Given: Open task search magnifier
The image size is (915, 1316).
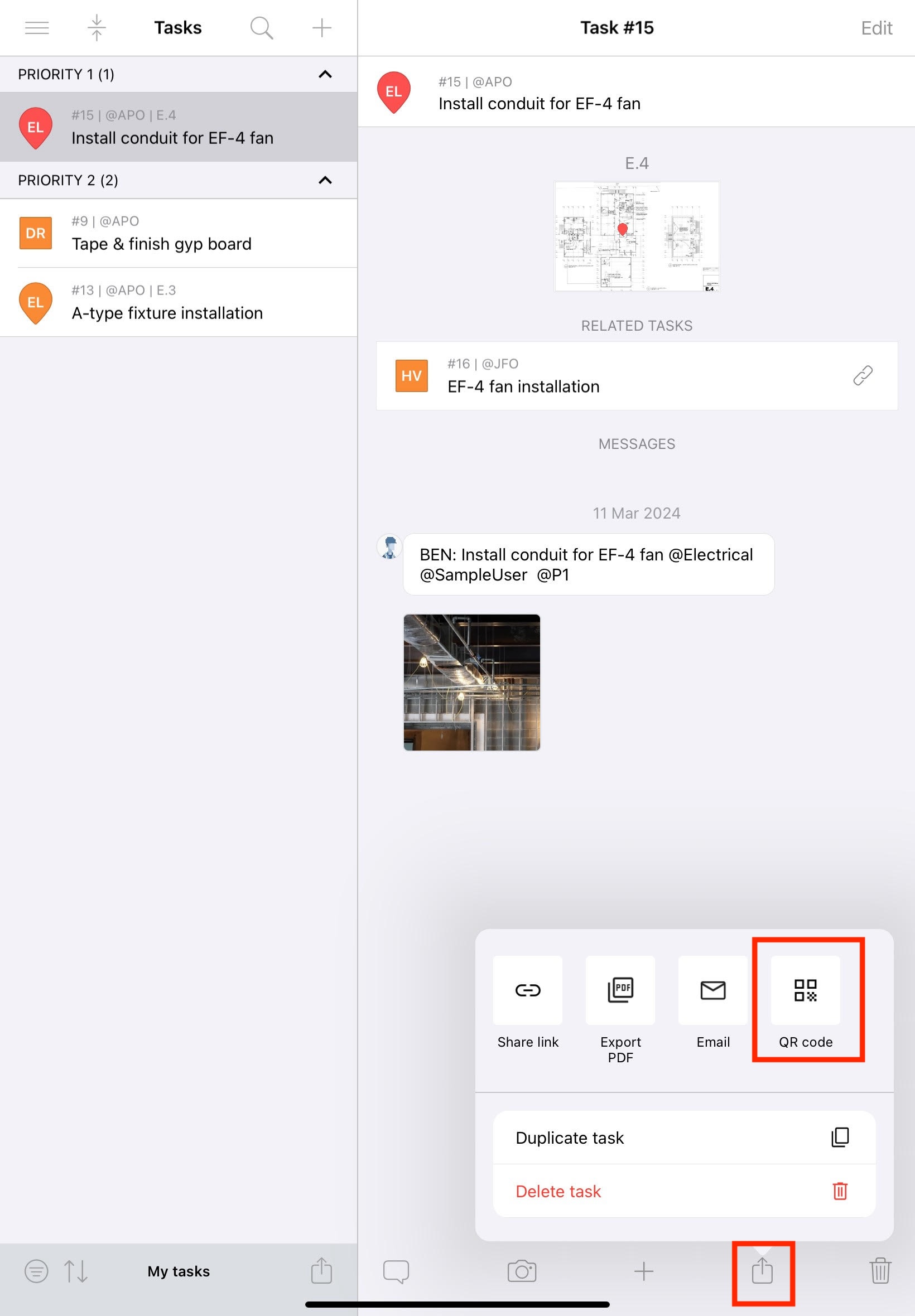Looking at the screenshot, I should [262, 27].
